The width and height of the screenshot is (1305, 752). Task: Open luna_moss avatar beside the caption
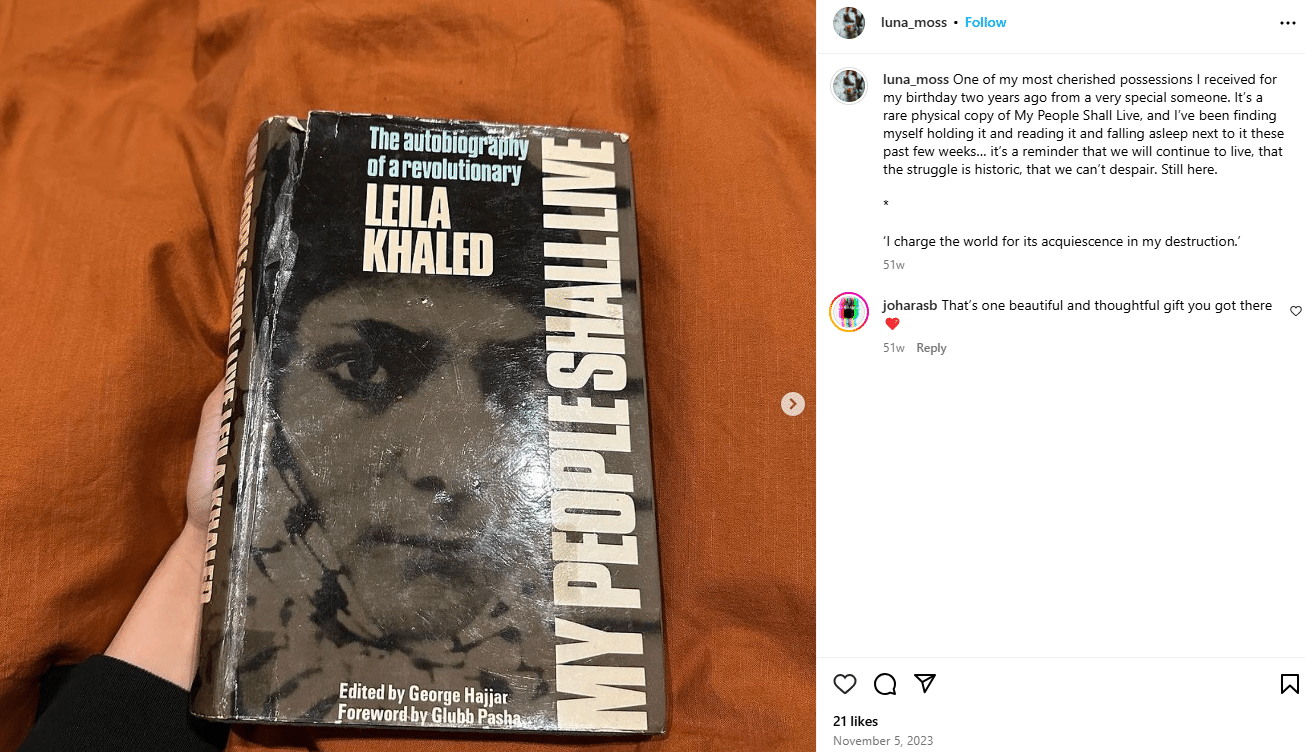pyautogui.click(x=849, y=86)
